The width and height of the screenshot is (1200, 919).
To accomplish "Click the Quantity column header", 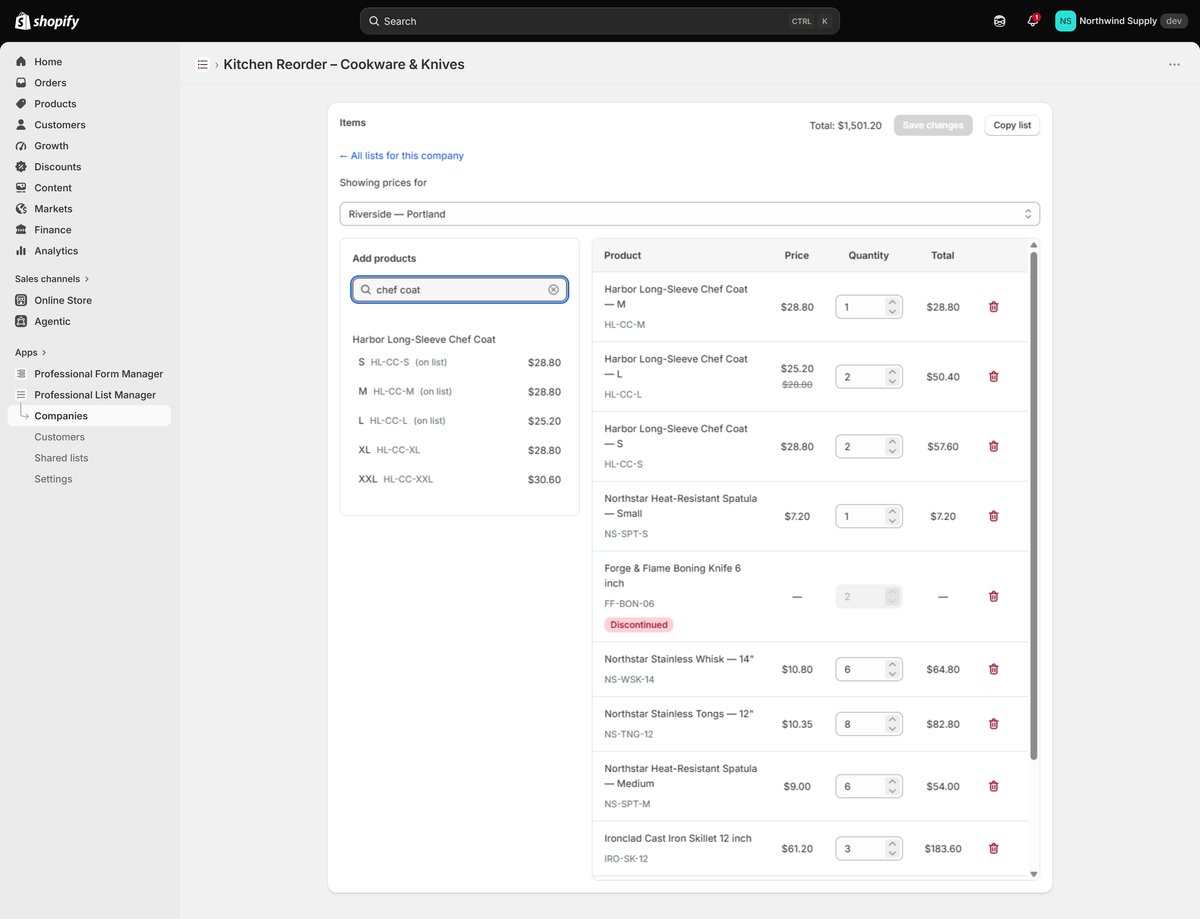I will point(868,256).
